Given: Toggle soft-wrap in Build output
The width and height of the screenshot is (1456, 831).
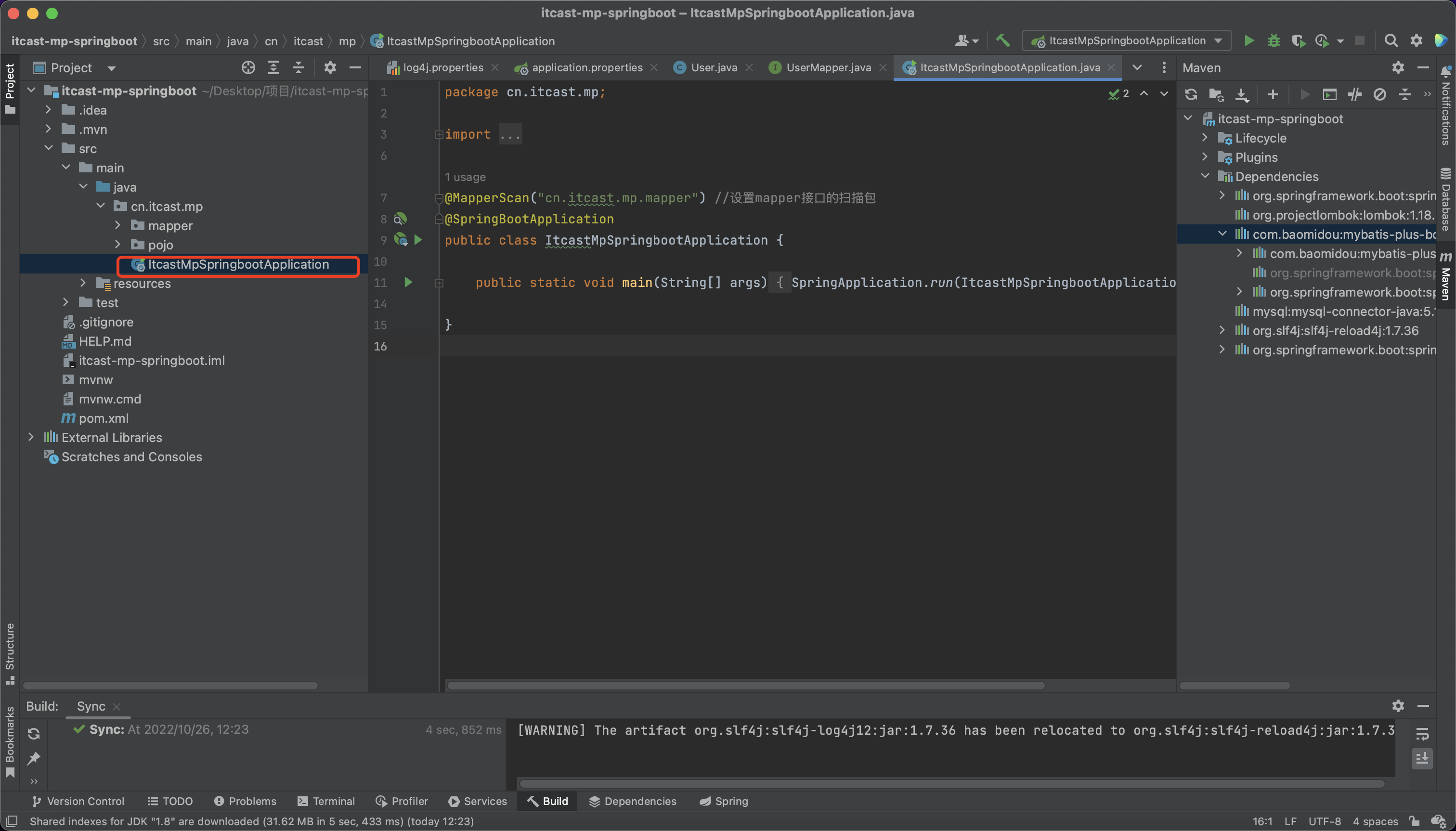Looking at the screenshot, I should (1422, 734).
